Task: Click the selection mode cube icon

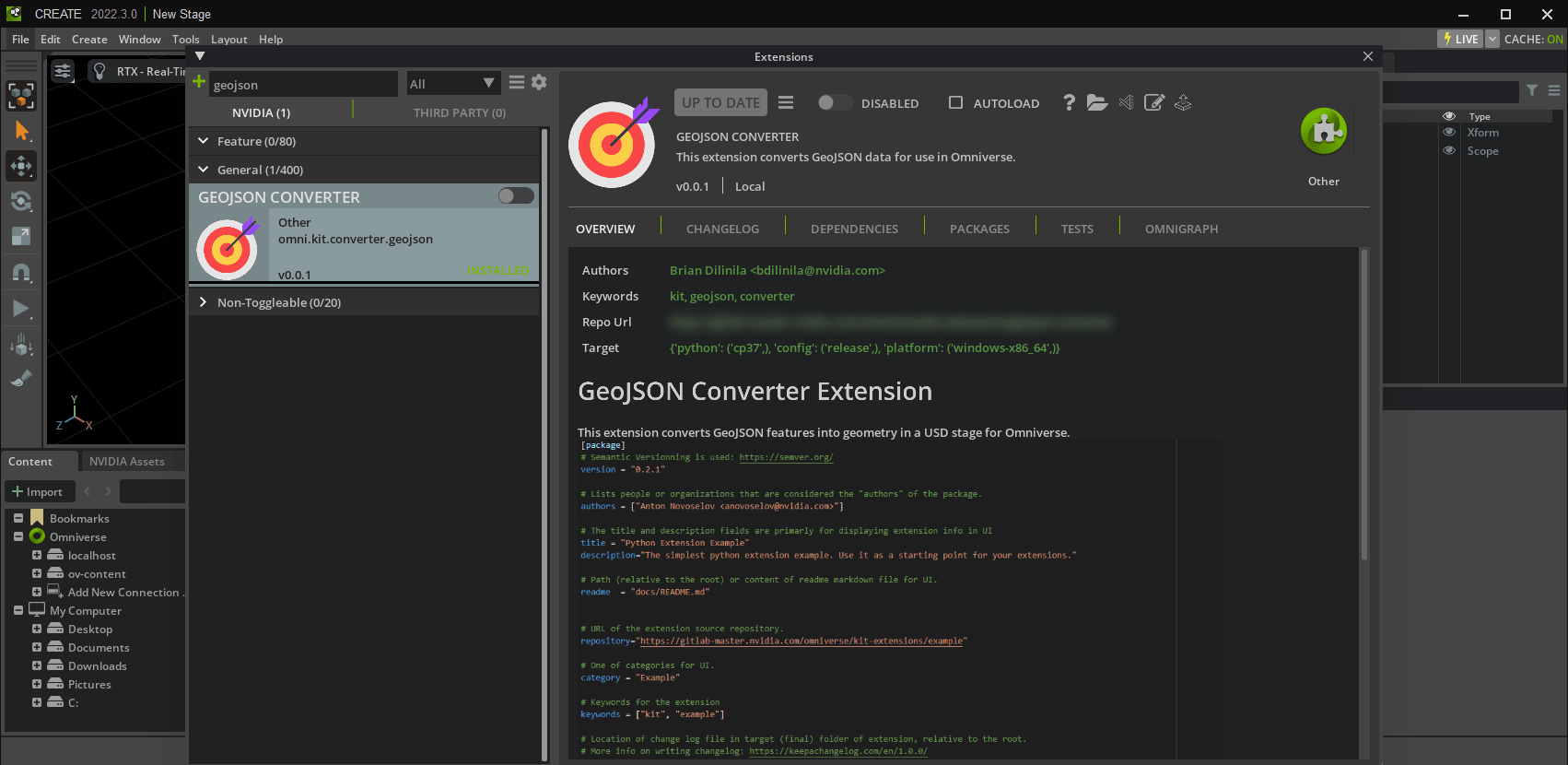Action: coord(21,96)
